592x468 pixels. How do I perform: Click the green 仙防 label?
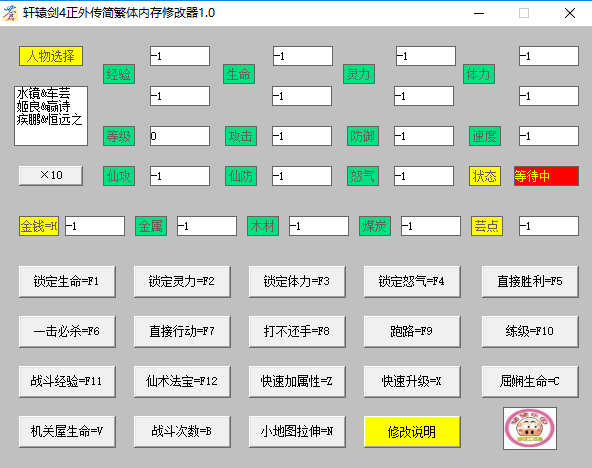pos(241,176)
